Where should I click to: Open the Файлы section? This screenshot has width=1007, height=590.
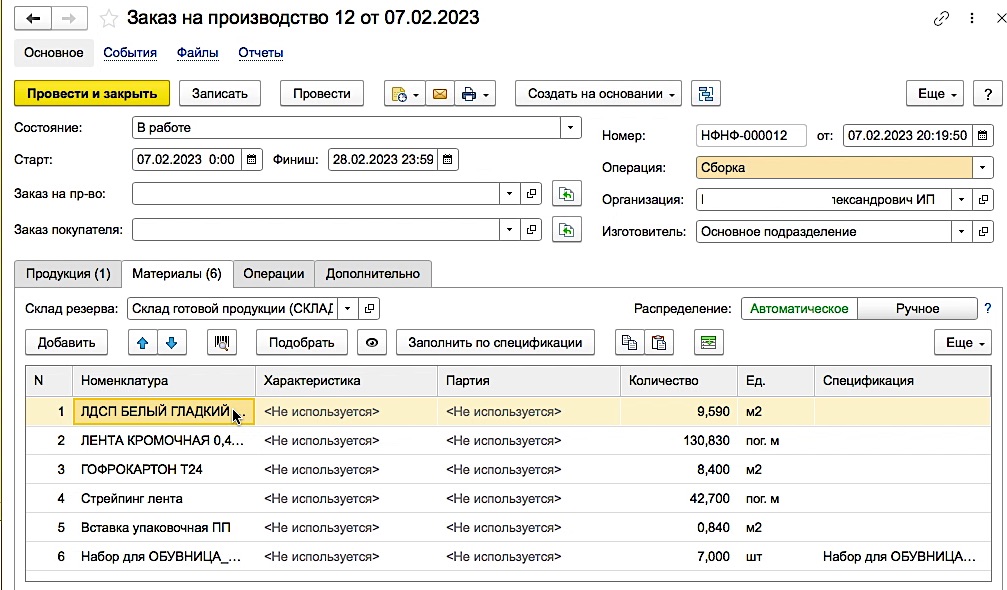pyautogui.click(x=197, y=53)
